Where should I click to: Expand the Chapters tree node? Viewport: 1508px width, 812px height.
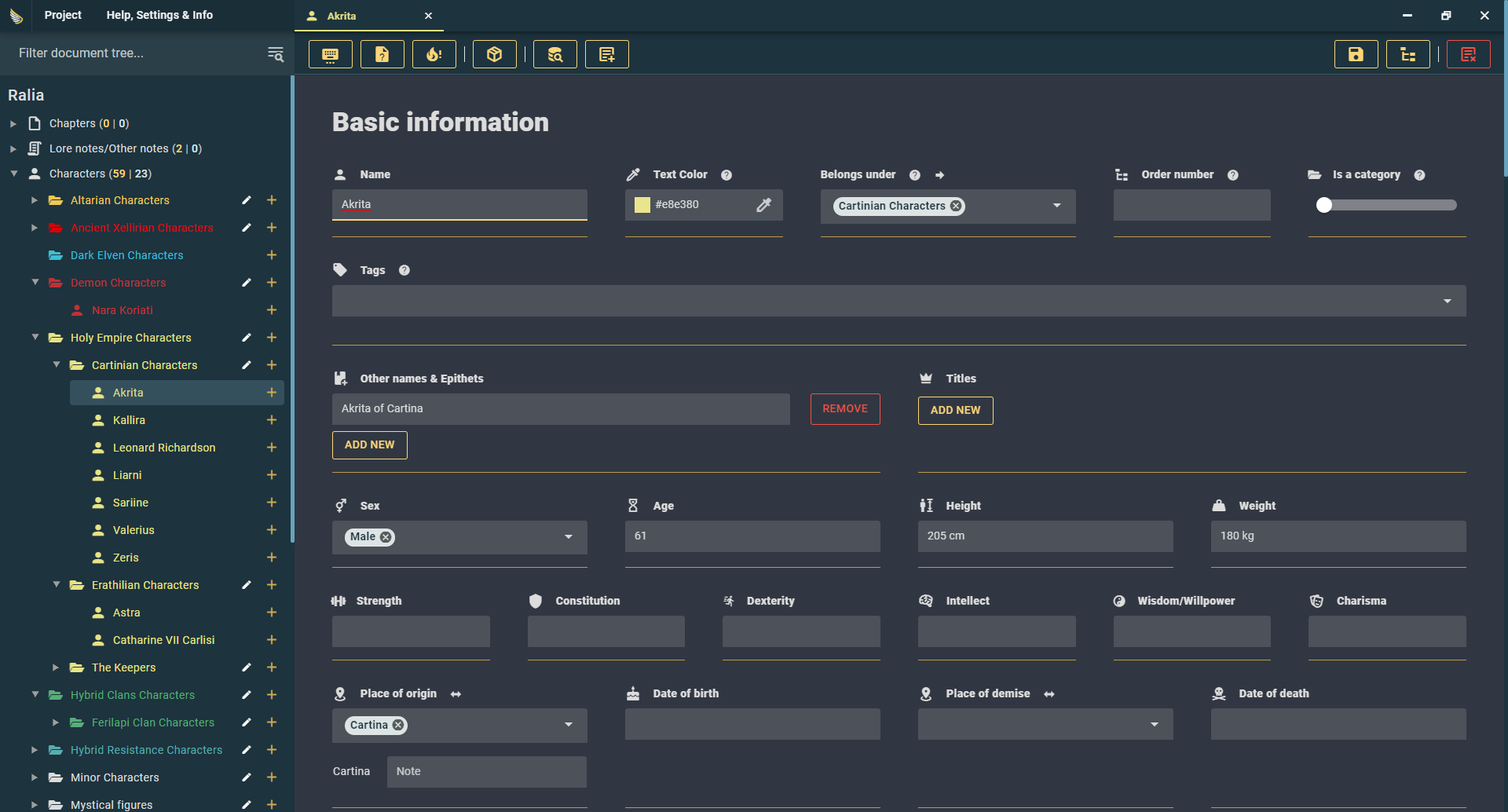coord(13,123)
